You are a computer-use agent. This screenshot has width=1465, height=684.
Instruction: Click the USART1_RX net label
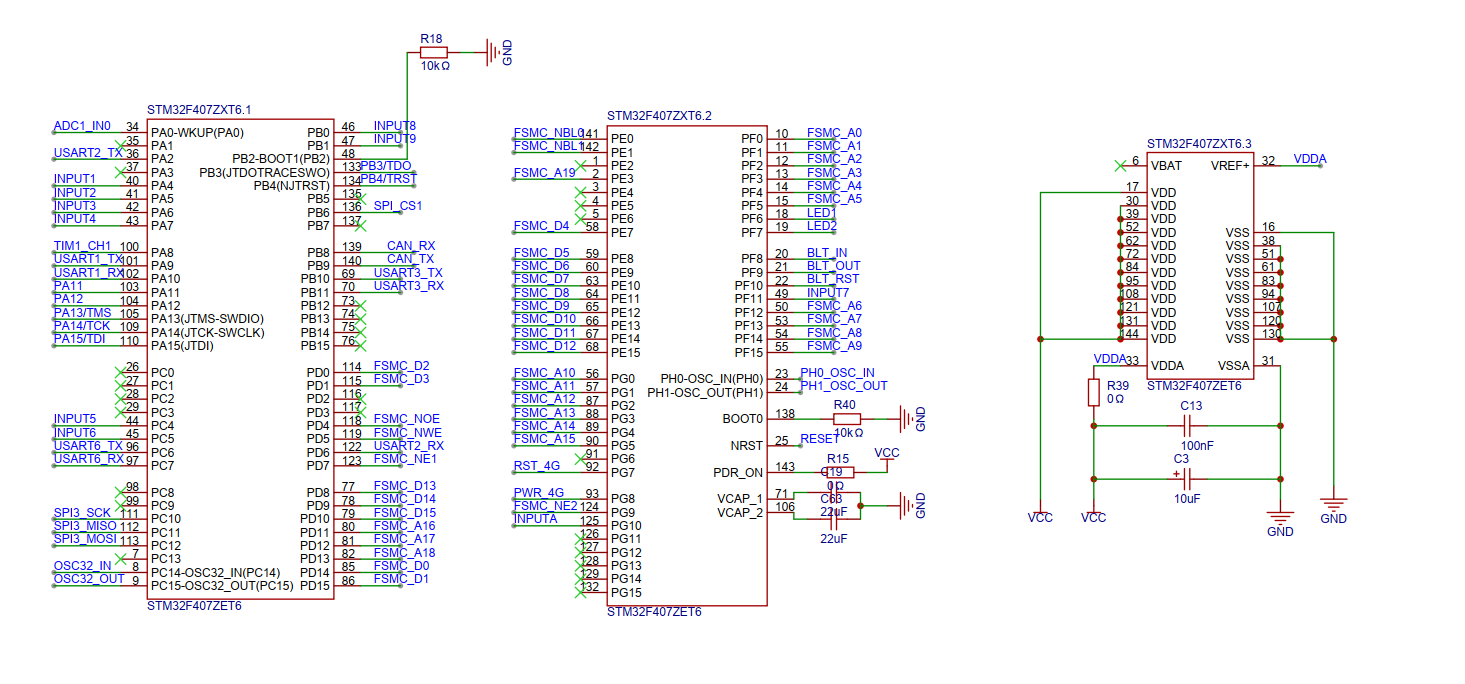(x=88, y=272)
